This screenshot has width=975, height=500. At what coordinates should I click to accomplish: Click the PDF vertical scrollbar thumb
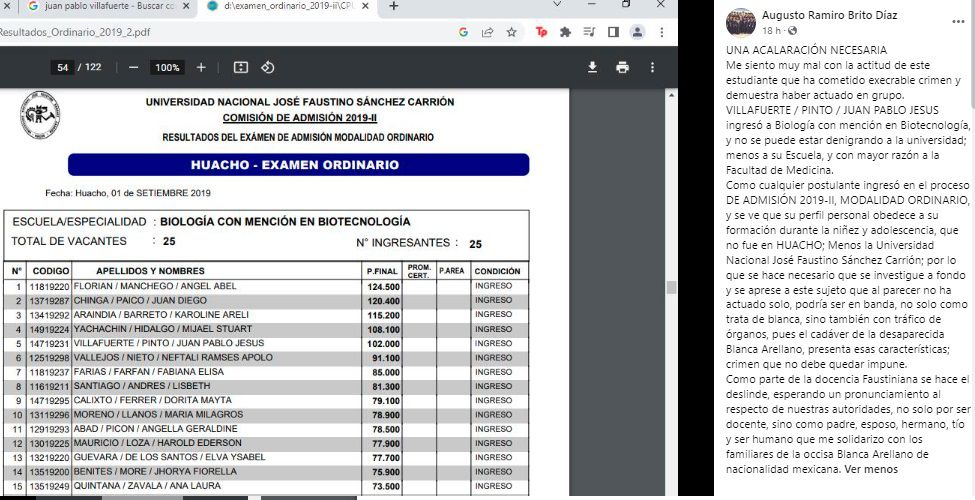[x=670, y=287]
